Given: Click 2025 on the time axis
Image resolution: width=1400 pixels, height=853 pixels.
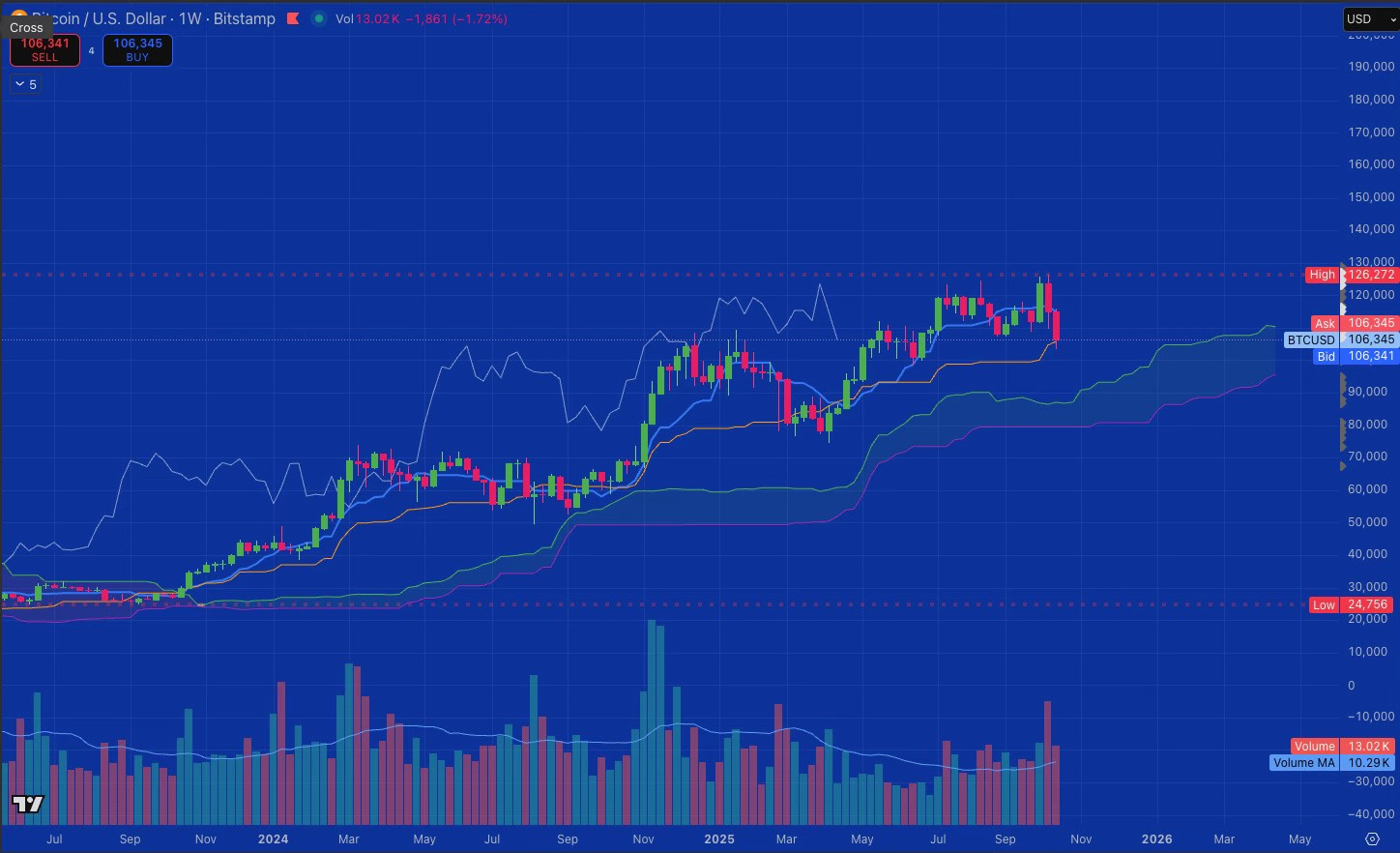Looking at the screenshot, I should (x=719, y=838).
